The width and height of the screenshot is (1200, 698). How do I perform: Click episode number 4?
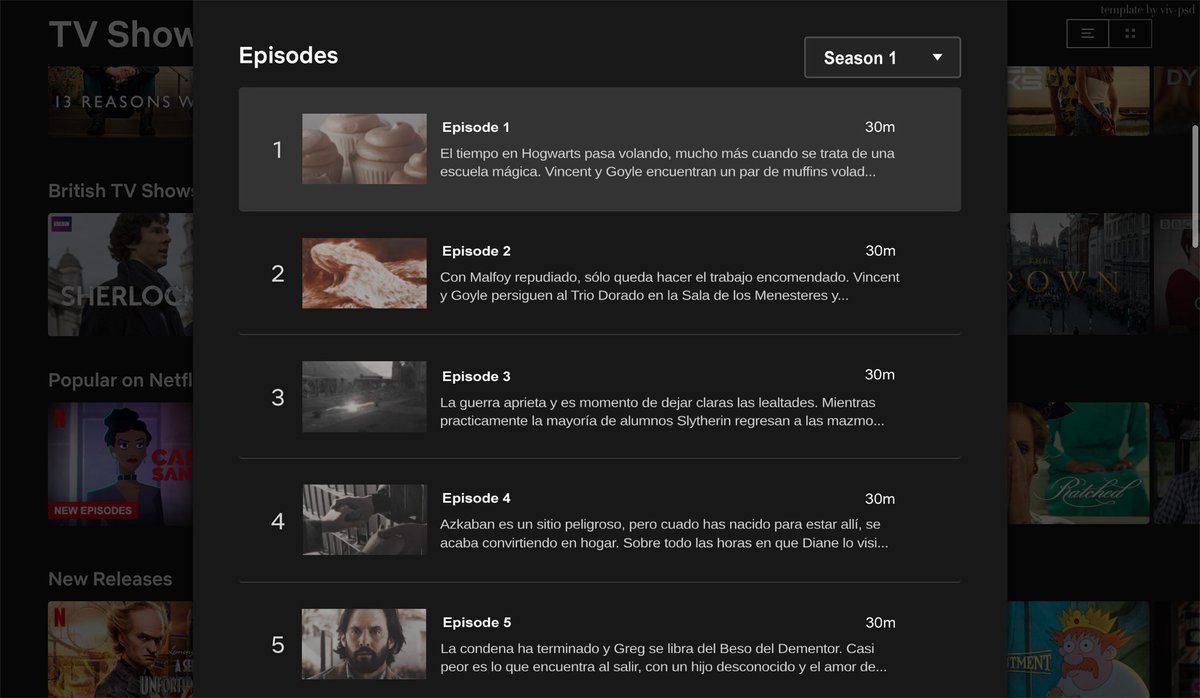coord(278,521)
